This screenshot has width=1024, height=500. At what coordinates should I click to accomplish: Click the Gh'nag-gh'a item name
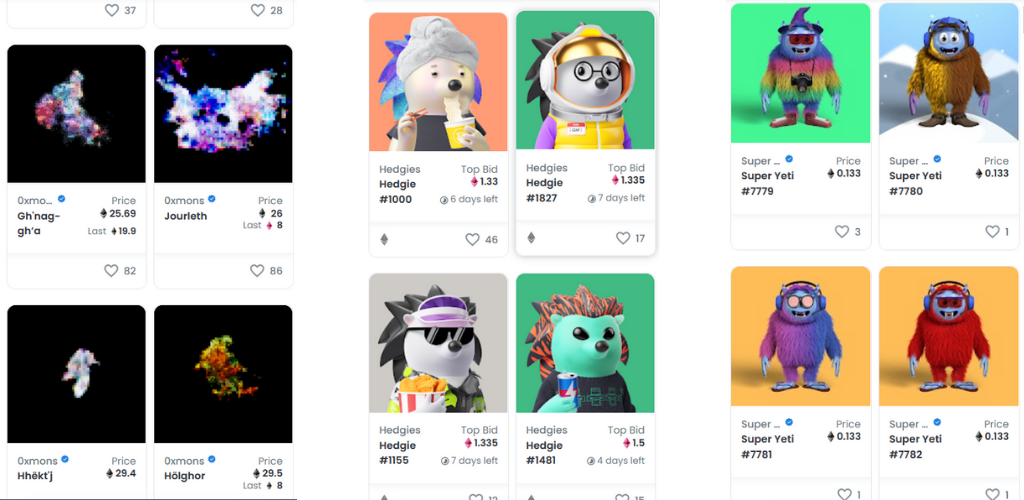(39, 223)
